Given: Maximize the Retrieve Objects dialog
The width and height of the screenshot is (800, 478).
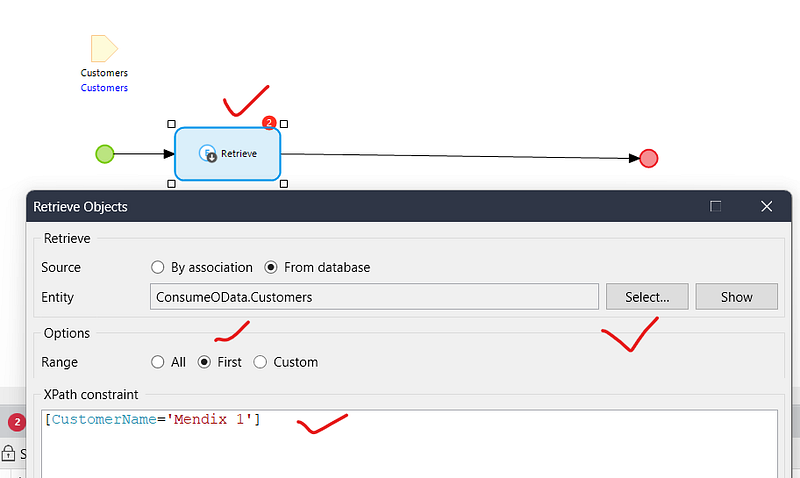Looking at the screenshot, I should click(716, 206).
